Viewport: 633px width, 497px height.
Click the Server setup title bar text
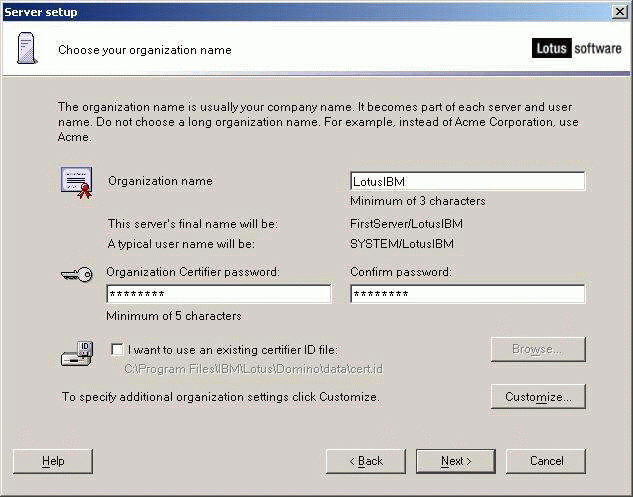pyautogui.click(x=40, y=12)
